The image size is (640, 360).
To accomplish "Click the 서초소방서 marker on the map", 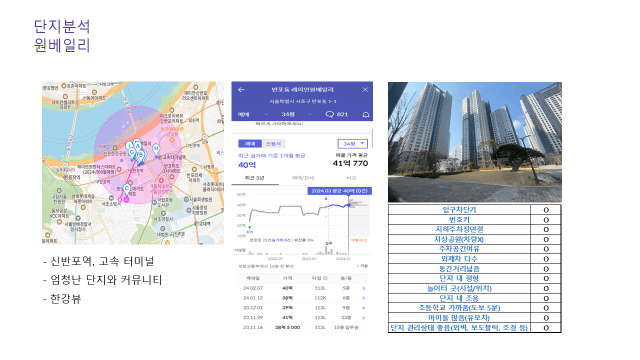I will tap(111, 198).
